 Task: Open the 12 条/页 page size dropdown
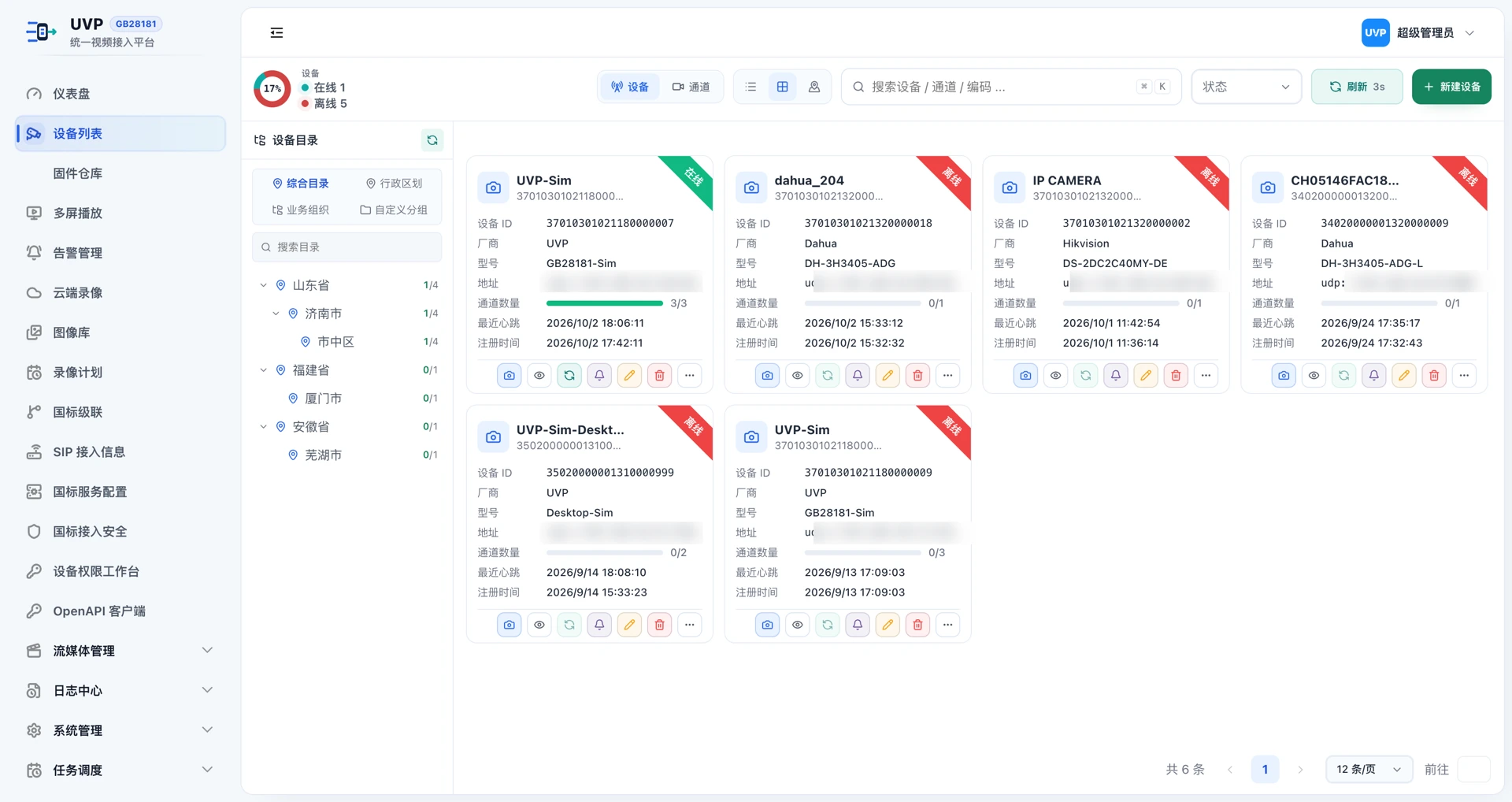[x=1369, y=769]
